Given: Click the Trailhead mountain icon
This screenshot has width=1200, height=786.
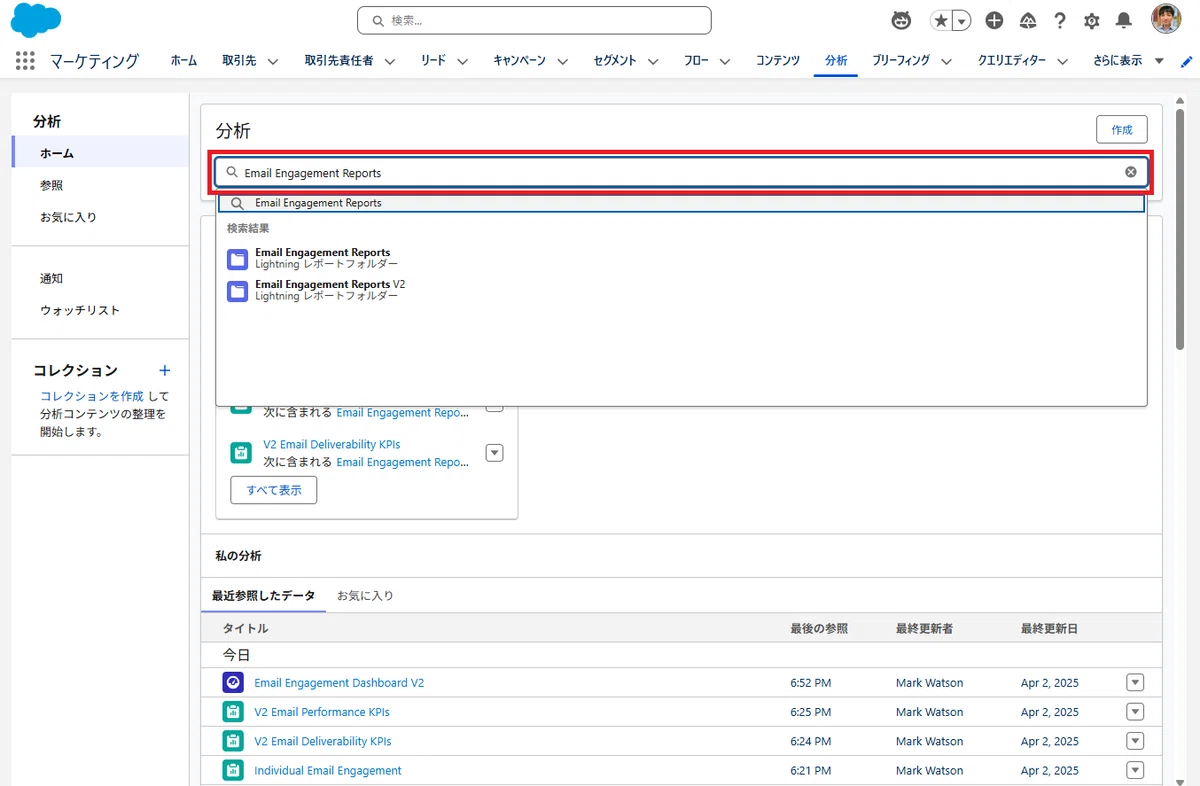Looking at the screenshot, I should click(1027, 20).
